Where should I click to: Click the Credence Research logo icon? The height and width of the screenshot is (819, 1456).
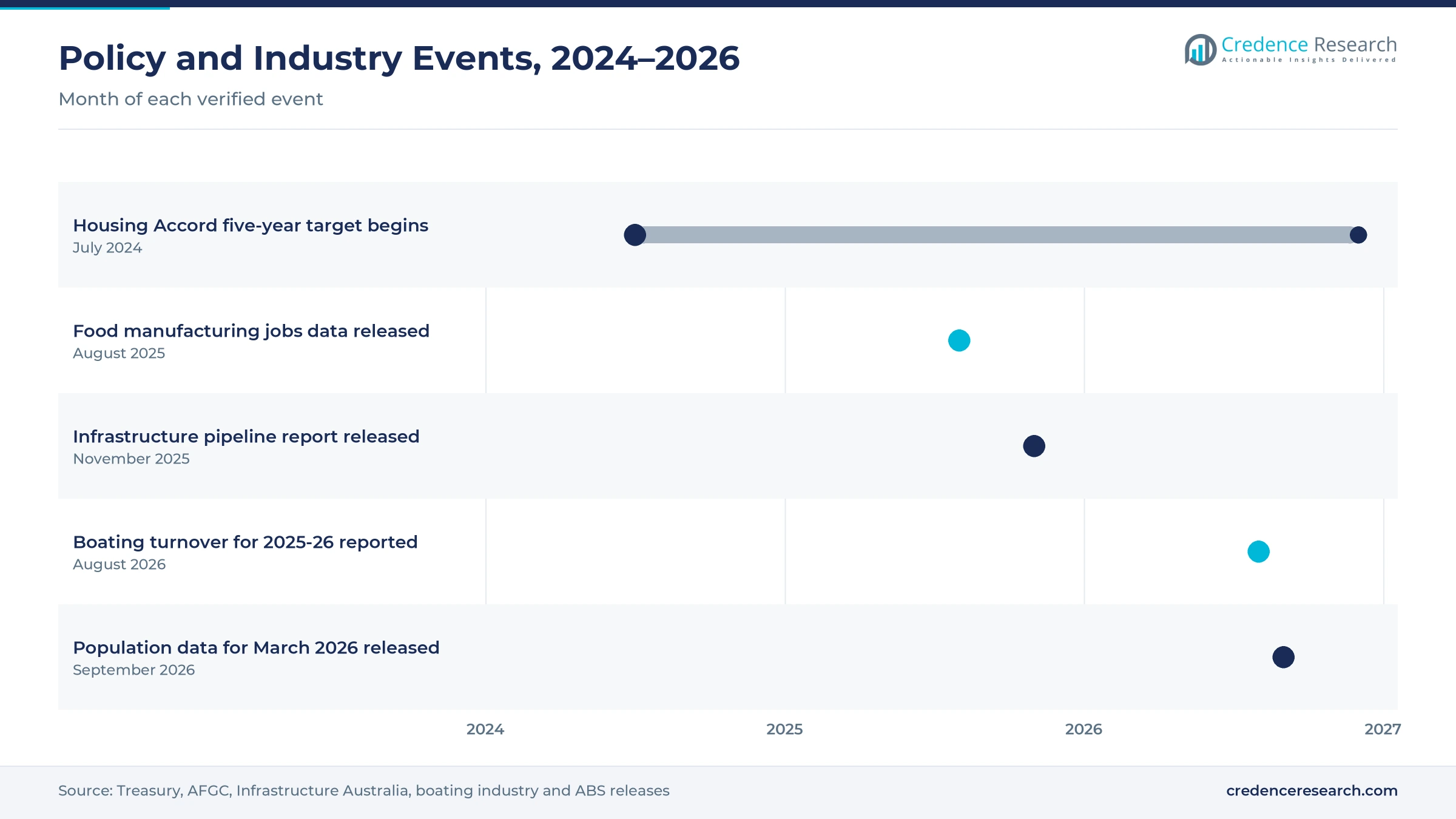point(1201,50)
